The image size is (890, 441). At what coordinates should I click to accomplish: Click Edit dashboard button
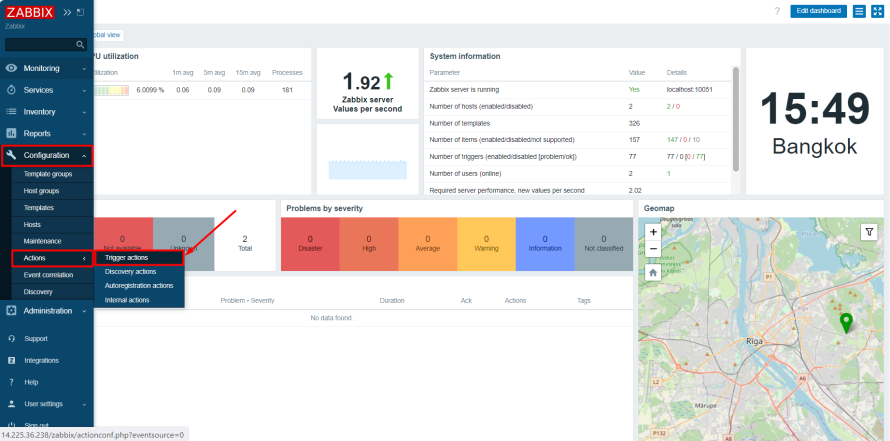(x=818, y=11)
